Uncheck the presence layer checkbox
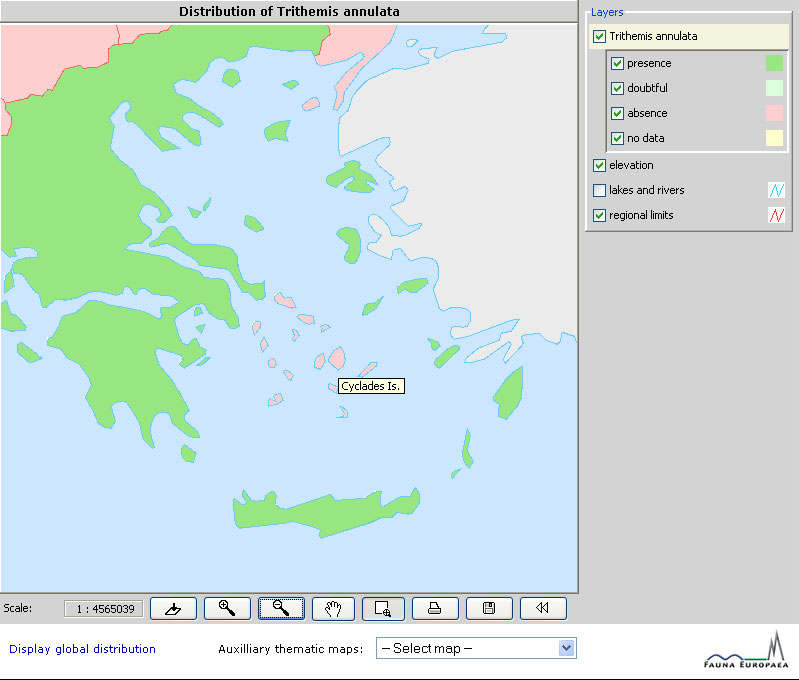The image size is (799, 680). [x=617, y=63]
